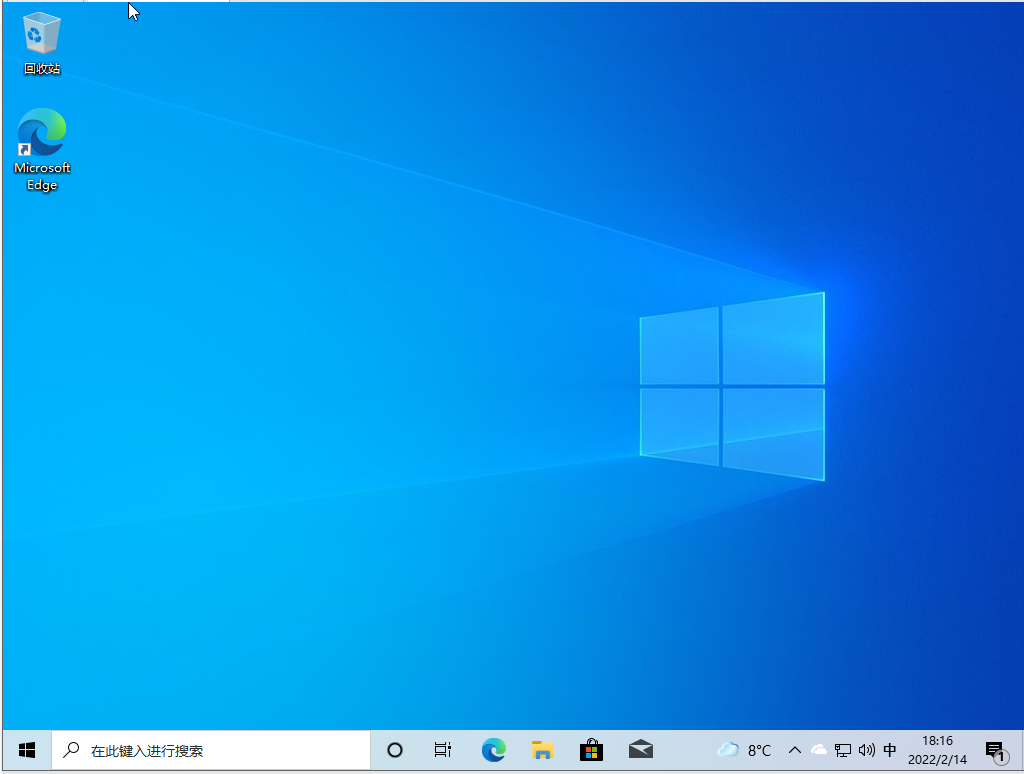Open the Recycle Bin (回收站) desktop icon
The width and height of the screenshot is (1024, 774).
[x=42, y=43]
